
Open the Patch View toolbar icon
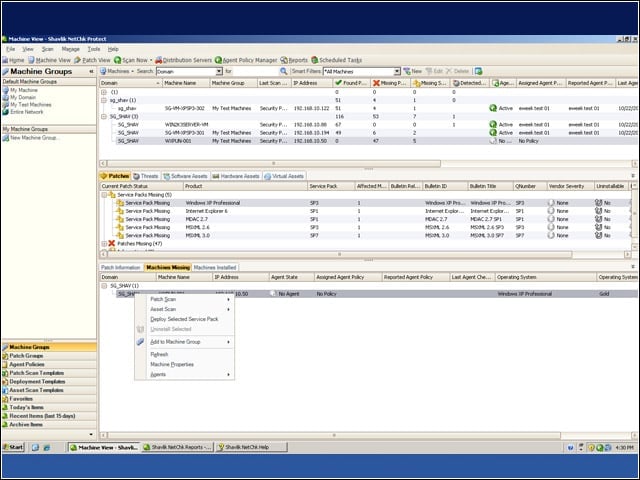coord(92,60)
